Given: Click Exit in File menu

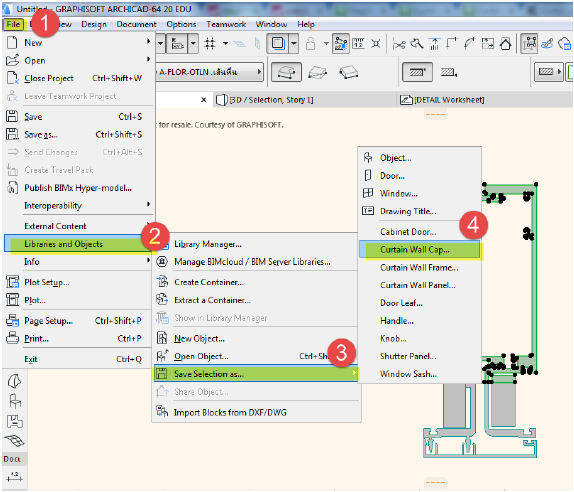Looking at the screenshot, I should point(79,359).
